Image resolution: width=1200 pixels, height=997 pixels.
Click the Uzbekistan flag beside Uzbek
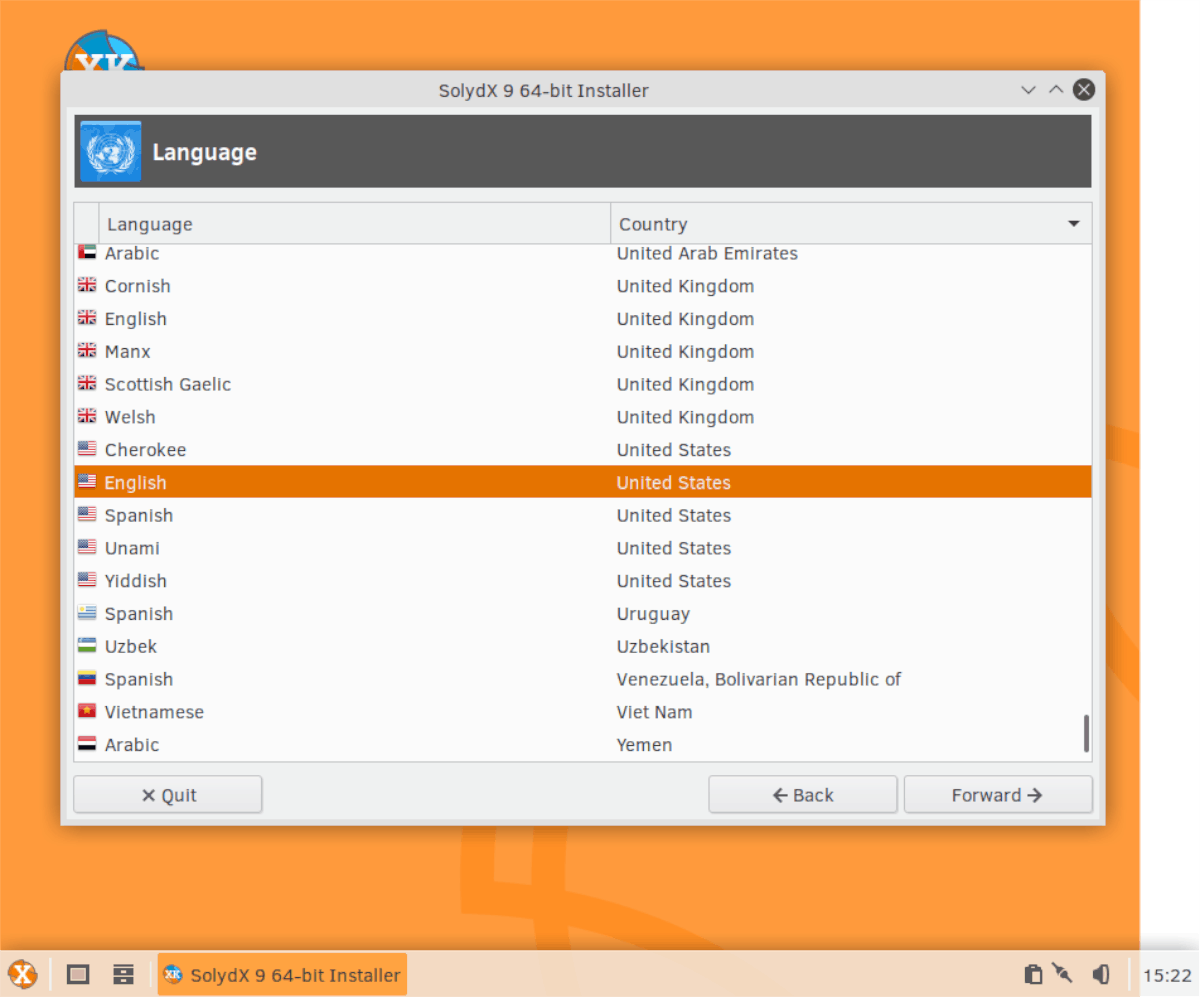(x=87, y=646)
